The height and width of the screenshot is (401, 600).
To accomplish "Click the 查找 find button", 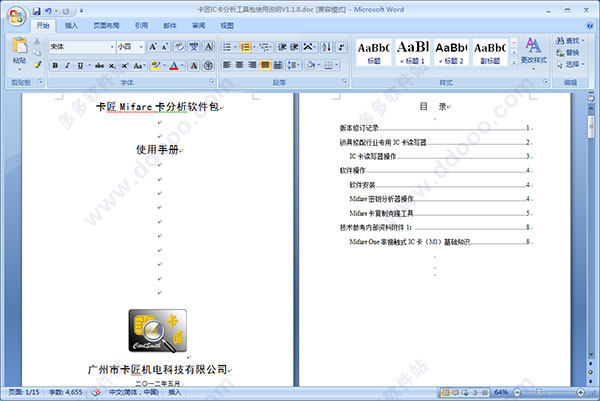I will [x=570, y=41].
